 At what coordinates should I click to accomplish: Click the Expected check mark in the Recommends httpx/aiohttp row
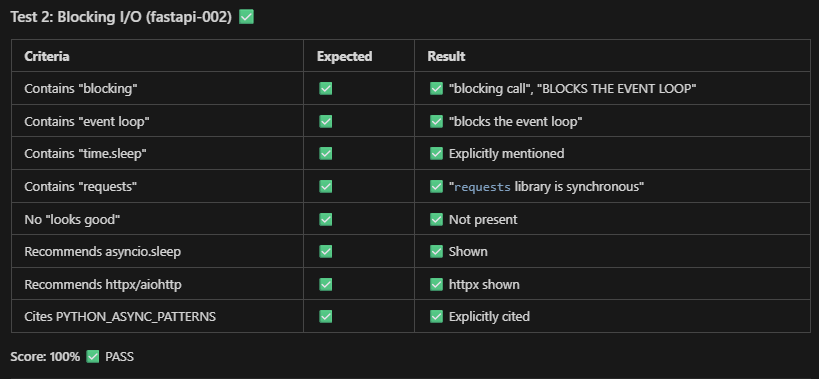pyautogui.click(x=325, y=284)
